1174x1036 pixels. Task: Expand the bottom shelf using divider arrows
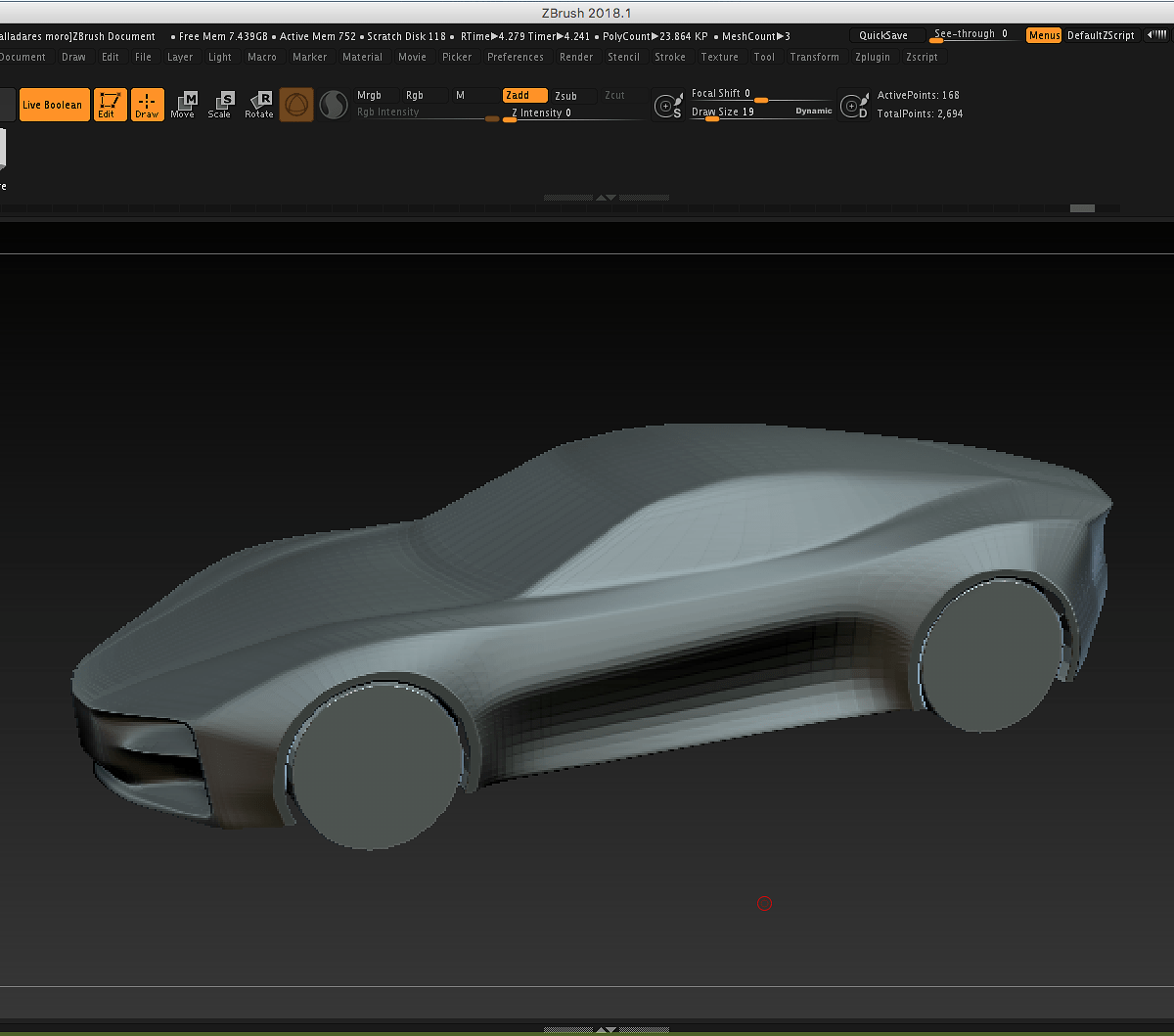[x=607, y=1029]
